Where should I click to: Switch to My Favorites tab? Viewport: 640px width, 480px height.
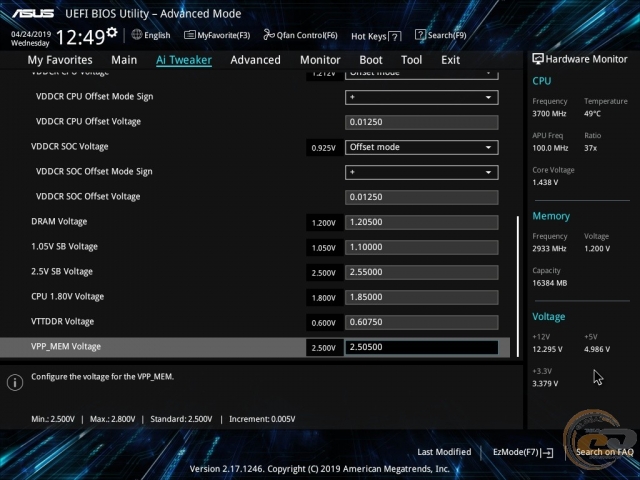[x=60, y=60]
